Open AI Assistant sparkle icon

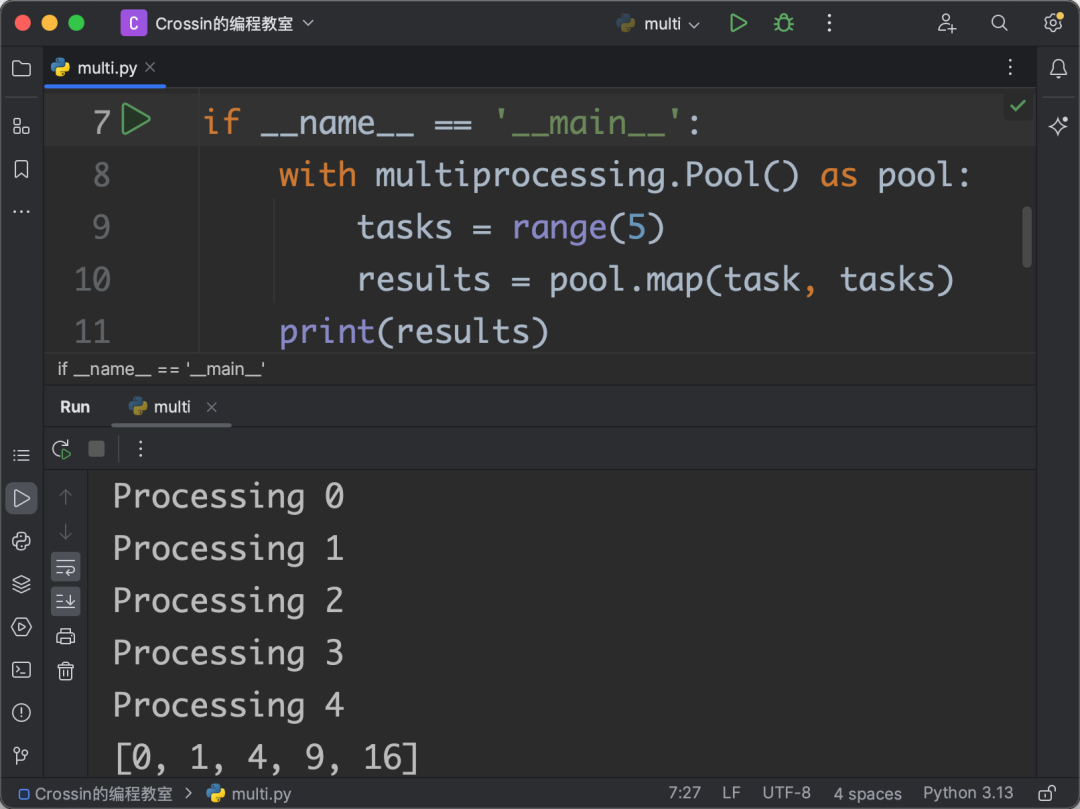[1059, 126]
